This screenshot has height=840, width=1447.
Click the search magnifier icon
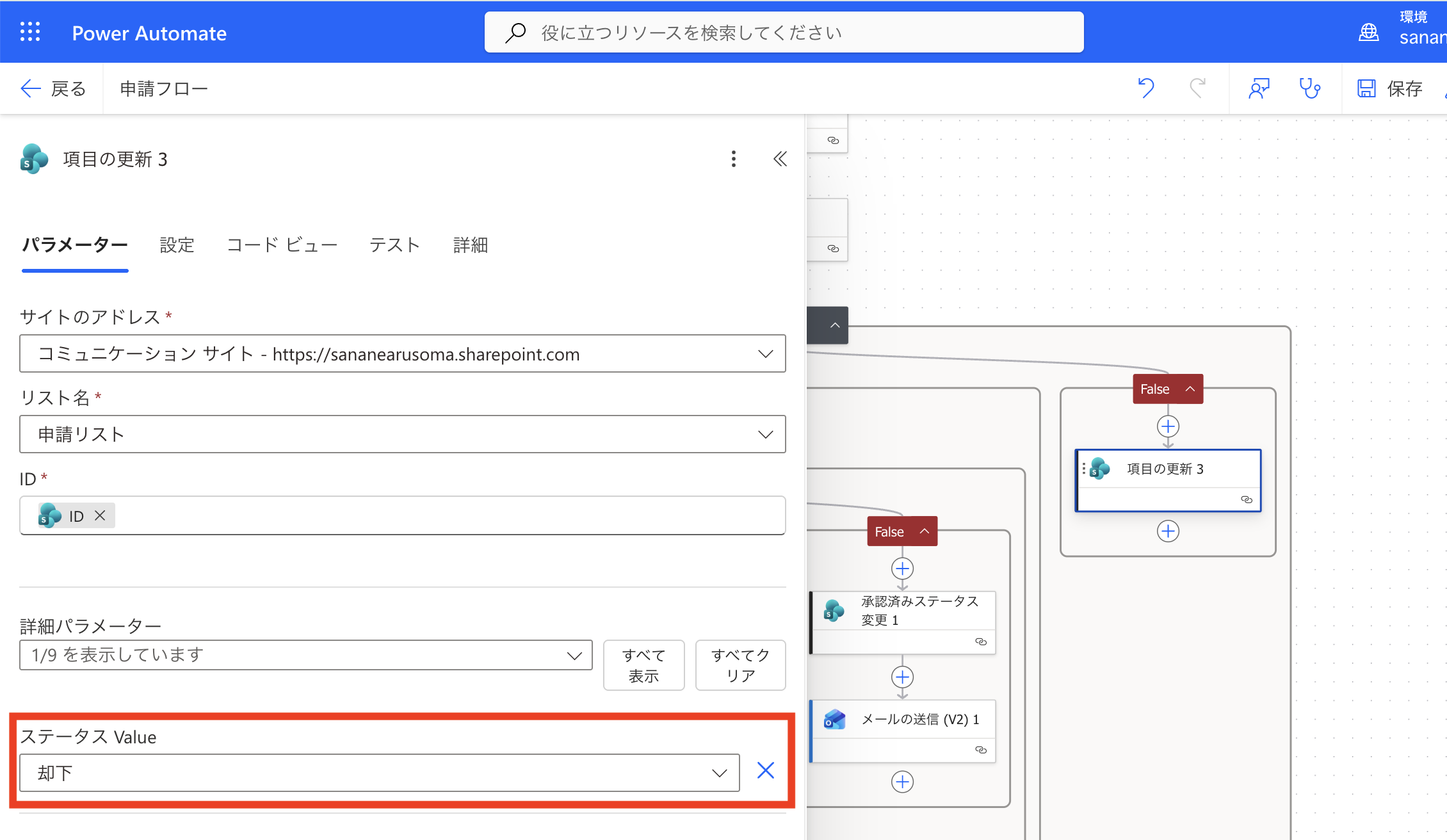[515, 33]
